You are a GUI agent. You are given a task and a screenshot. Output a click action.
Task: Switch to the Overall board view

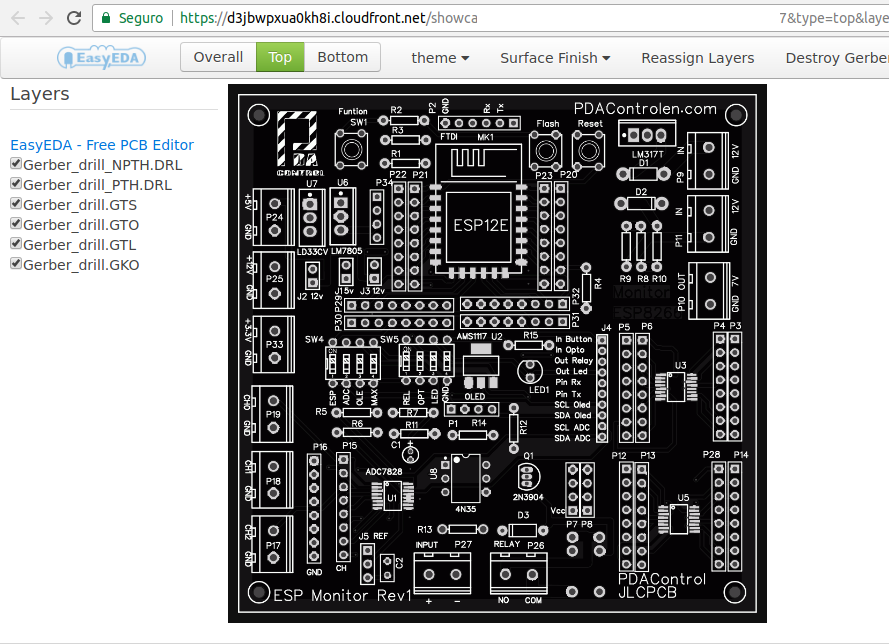click(x=218, y=57)
